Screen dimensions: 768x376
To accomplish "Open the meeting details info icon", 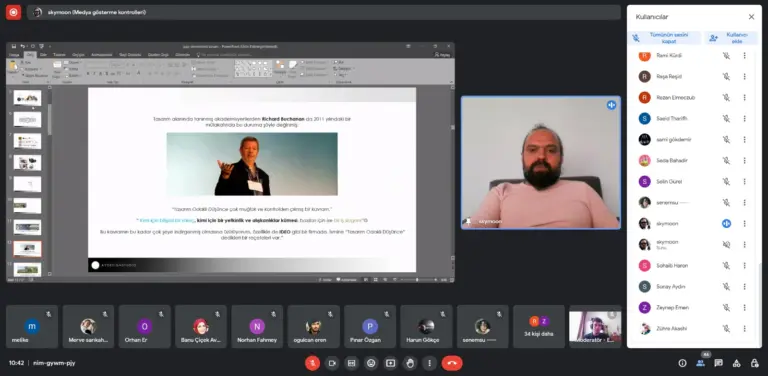I will [682, 363].
